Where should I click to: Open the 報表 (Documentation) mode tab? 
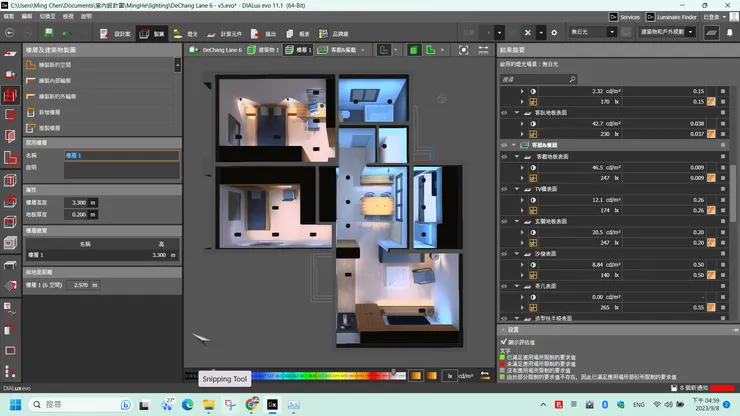click(298, 33)
